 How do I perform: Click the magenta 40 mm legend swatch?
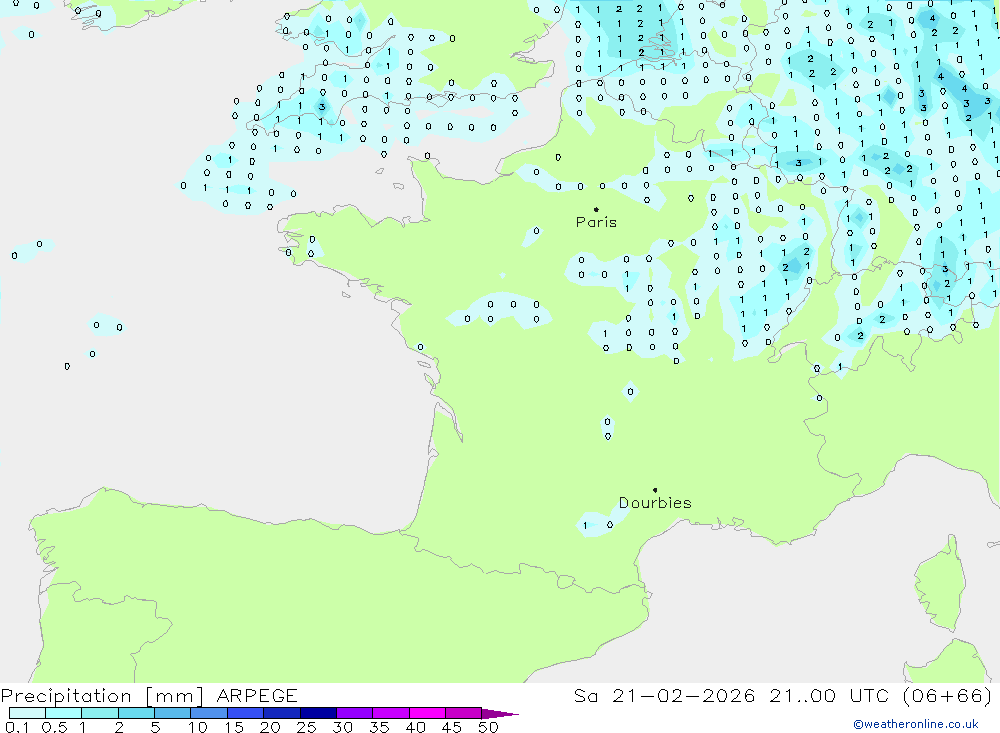[427, 713]
